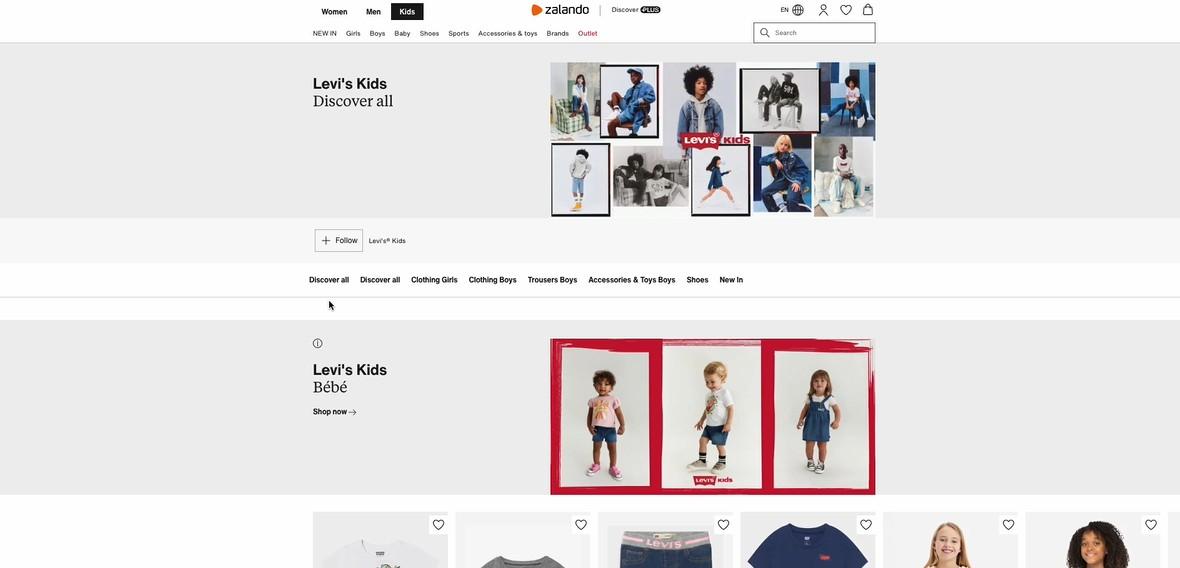This screenshot has width=1180, height=568.
Task: Switch language via EN label
Action: (x=784, y=10)
